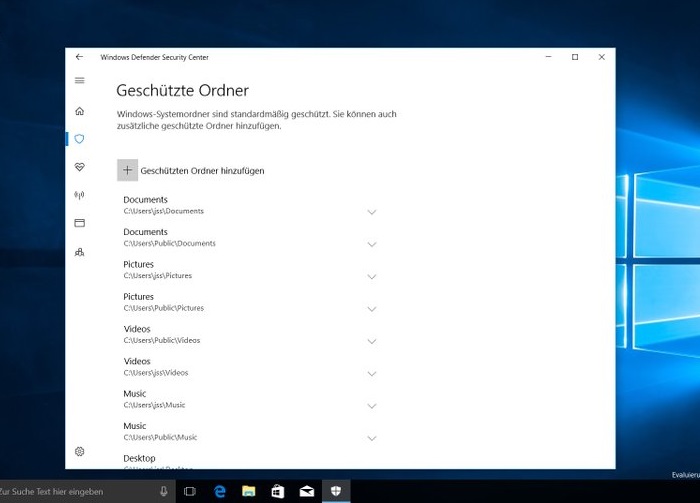This screenshot has width=700, height=503.
Task: Go to Home in sidebar
Action: [79, 111]
